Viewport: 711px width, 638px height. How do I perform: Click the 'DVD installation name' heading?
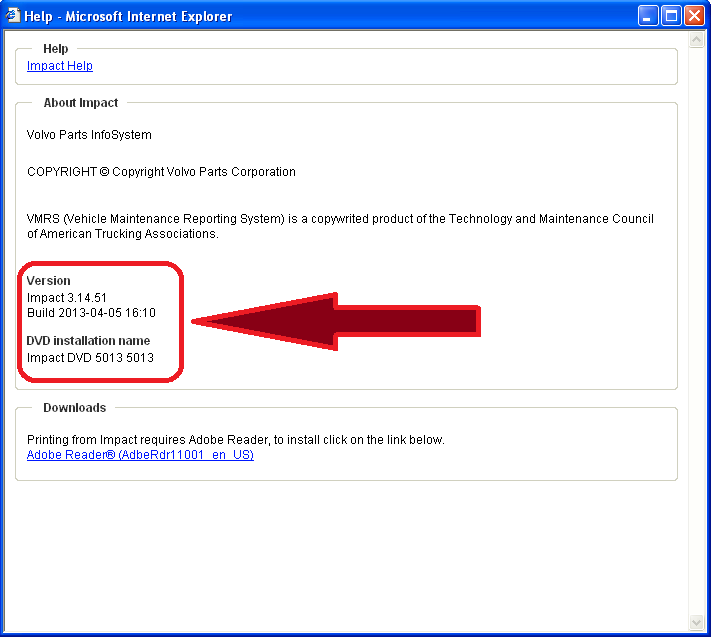(x=88, y=341)
